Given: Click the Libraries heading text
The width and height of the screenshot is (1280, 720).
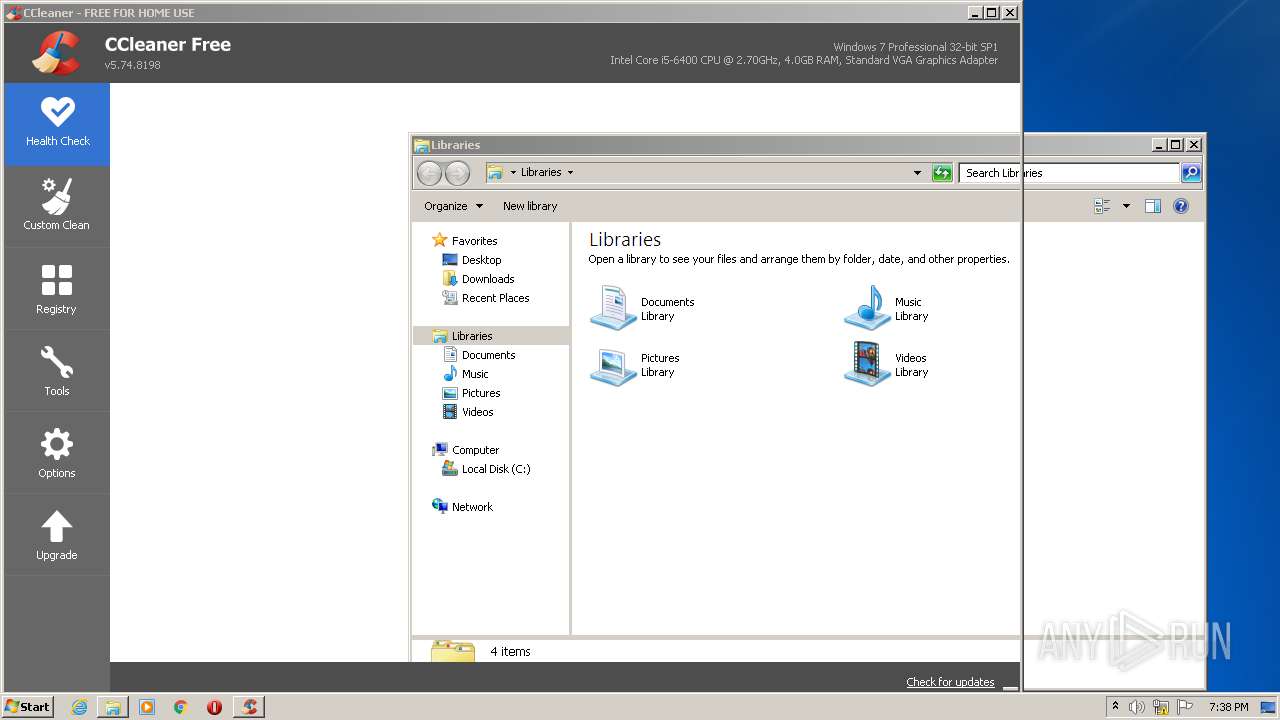Looking at the screenshot, I should (625, 240).
